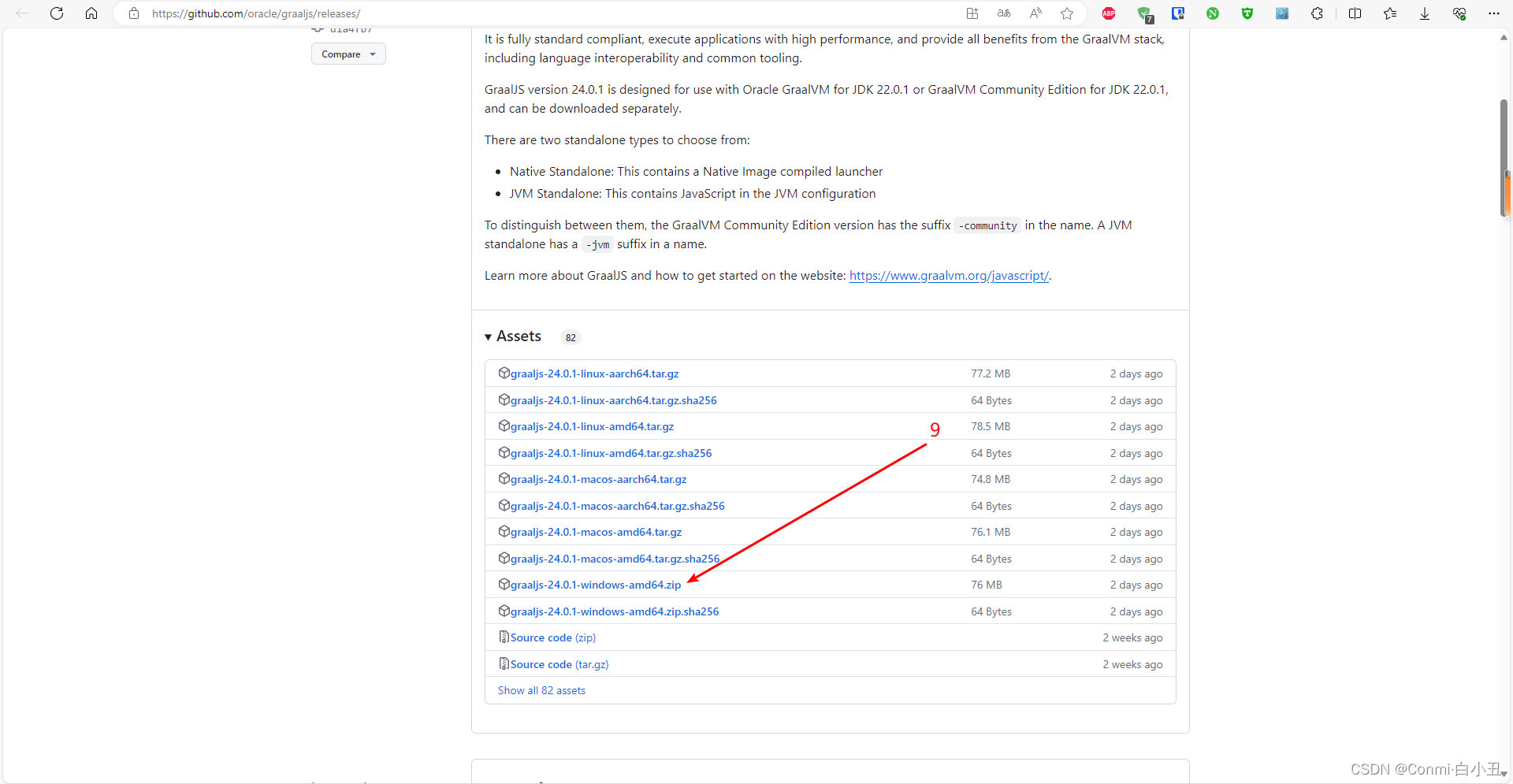
Task: Go to the browser home page icon
Action: [x=91, y=13]
